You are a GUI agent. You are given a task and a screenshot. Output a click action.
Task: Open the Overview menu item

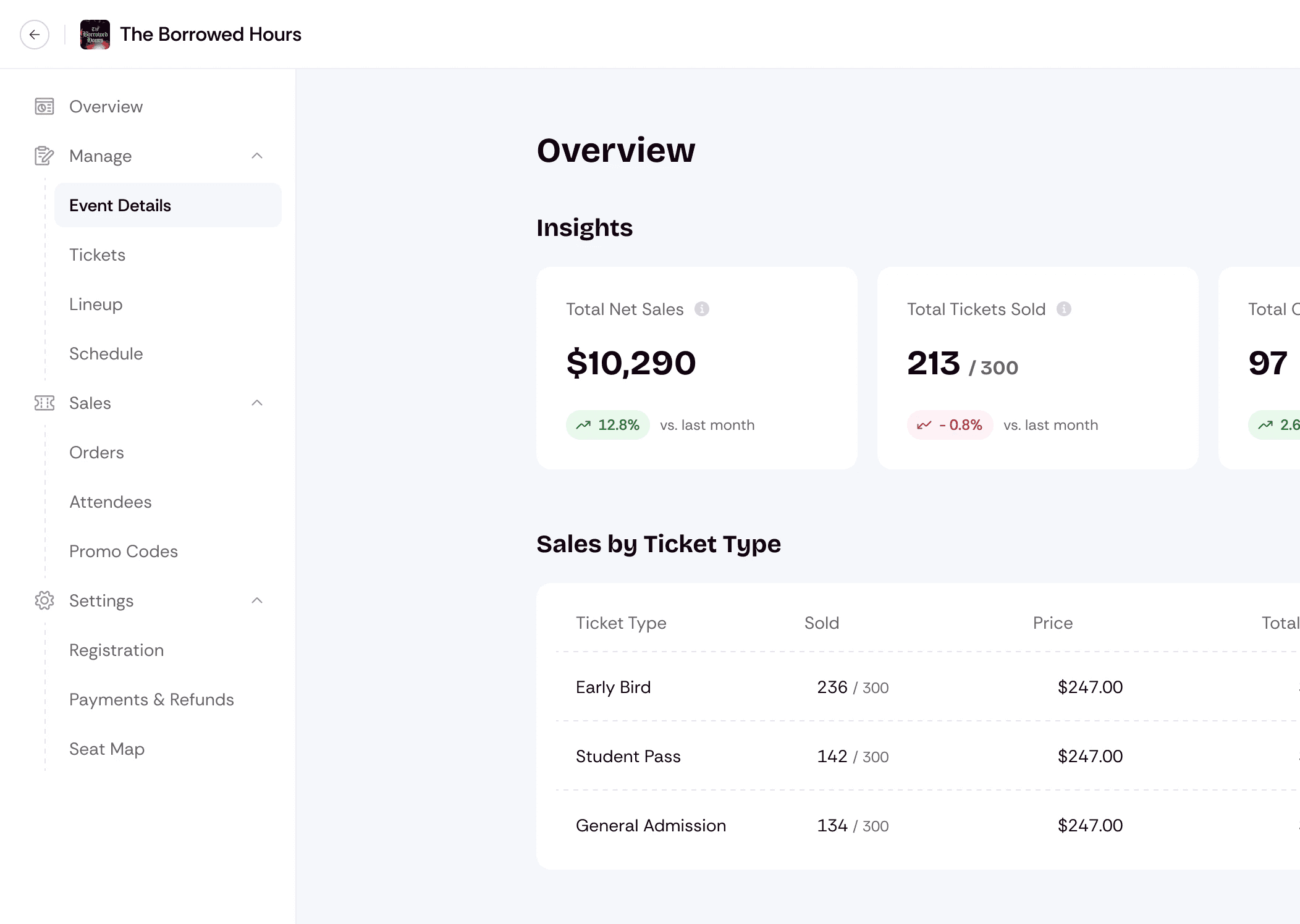(x=106, y=106)
